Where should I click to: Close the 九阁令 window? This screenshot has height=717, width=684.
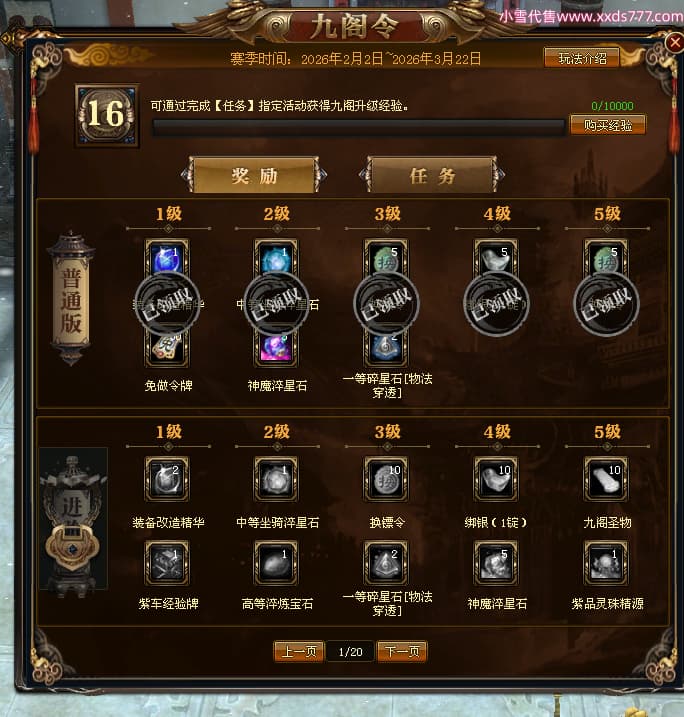(674, 43)
